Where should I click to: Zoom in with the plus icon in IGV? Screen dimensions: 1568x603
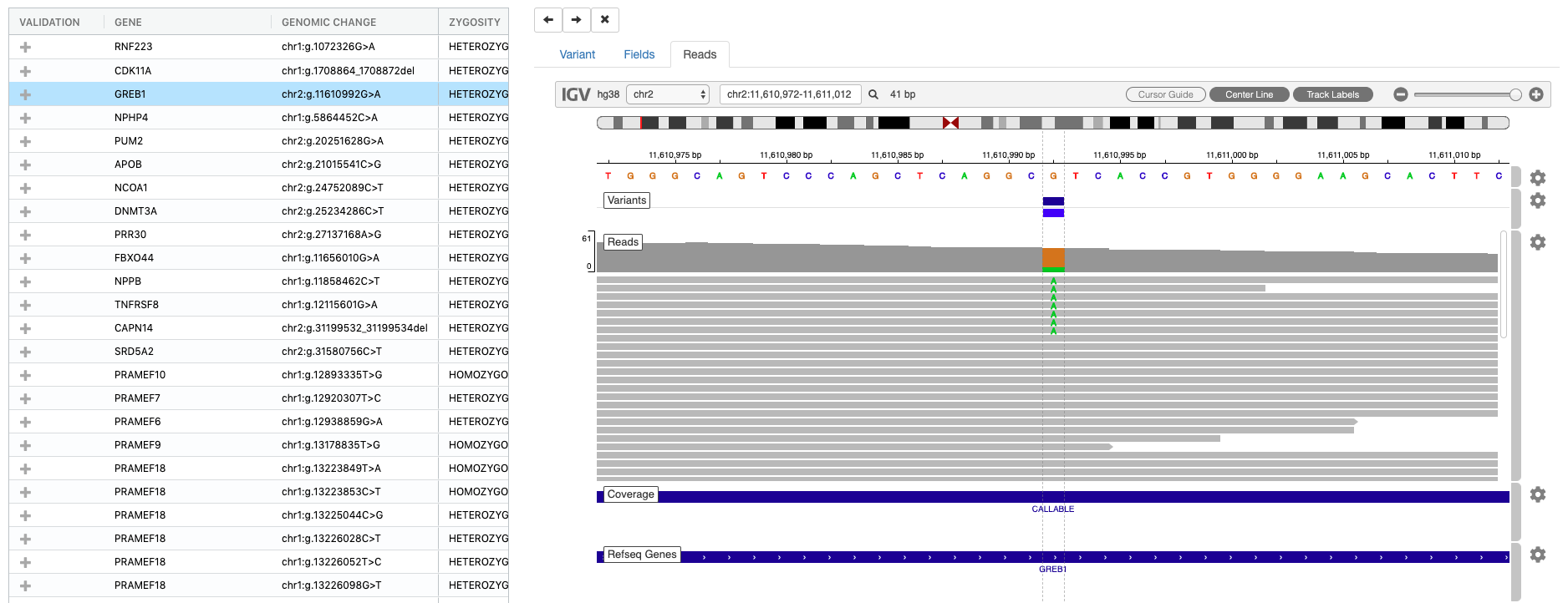tap(1536, 94)
